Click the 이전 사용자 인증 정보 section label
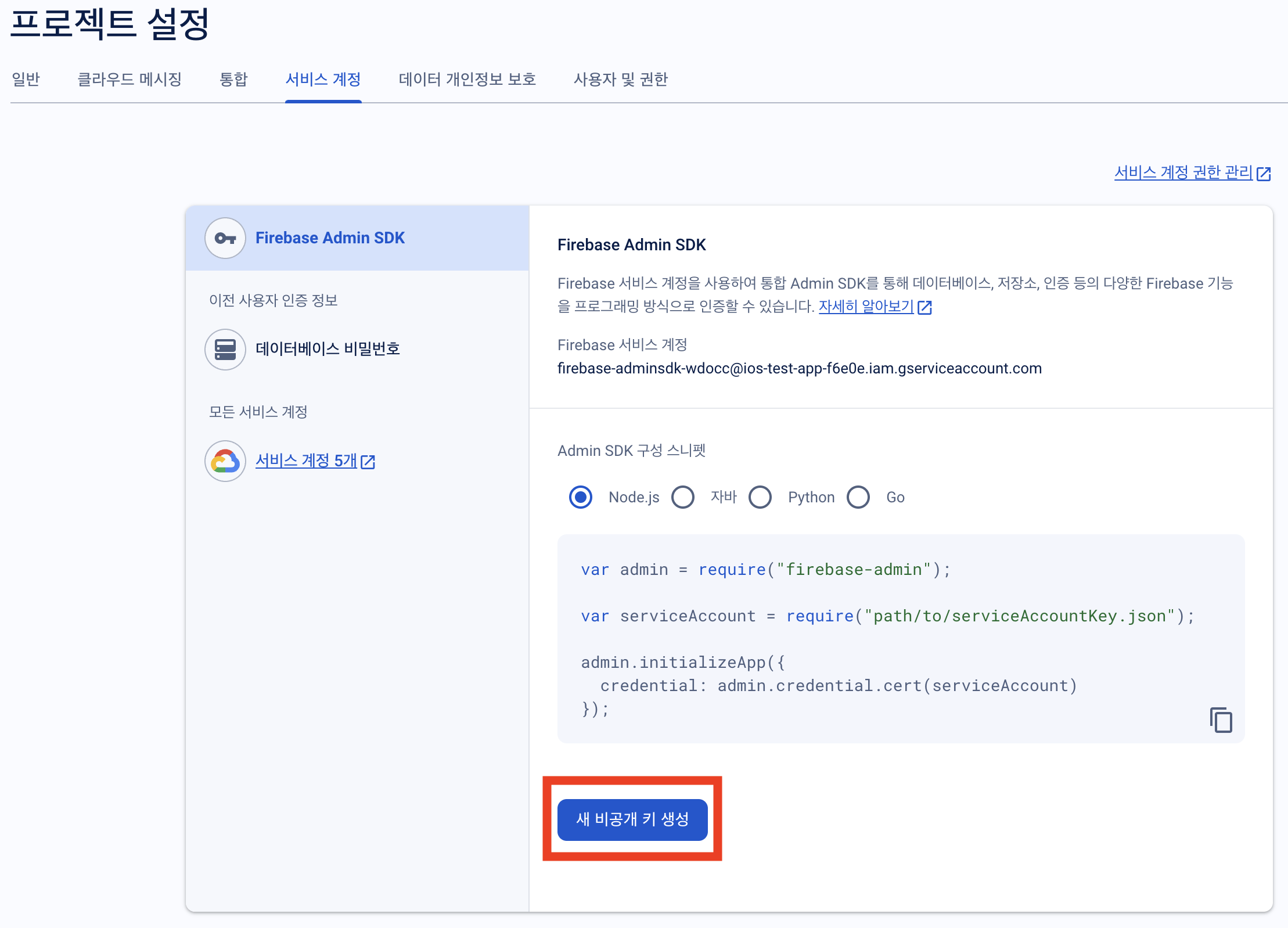 [x=274, y=300]
